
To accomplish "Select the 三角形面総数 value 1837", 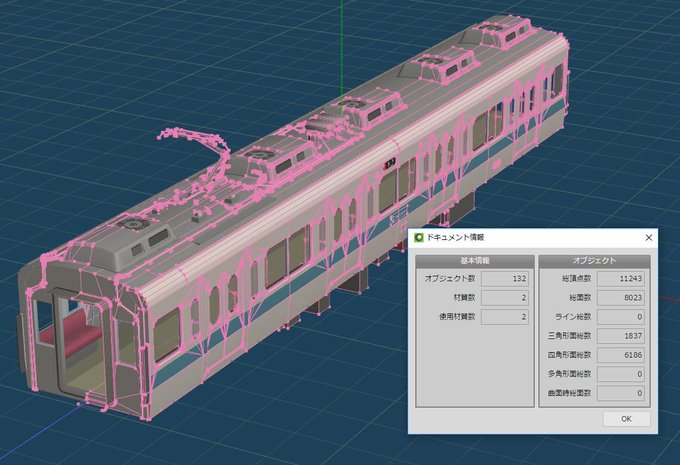I will tap(621, 336).
